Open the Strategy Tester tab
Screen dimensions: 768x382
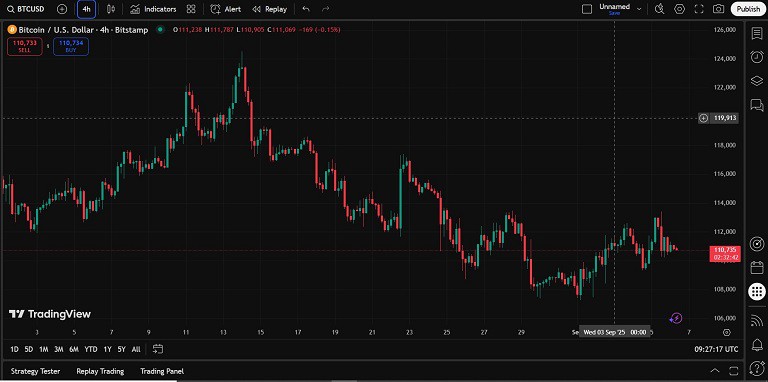(x=35, y=371)
